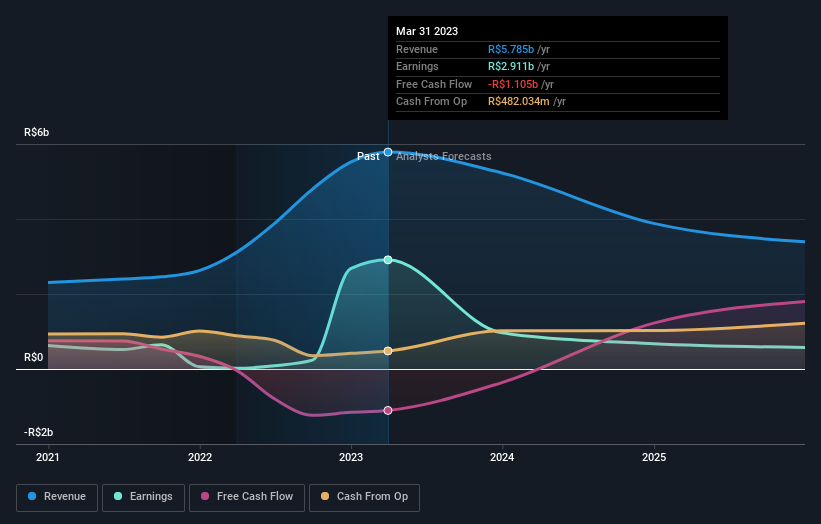
Task: Click the Mar 31 2023 tooltip date
Action: (x=427, y=31)
